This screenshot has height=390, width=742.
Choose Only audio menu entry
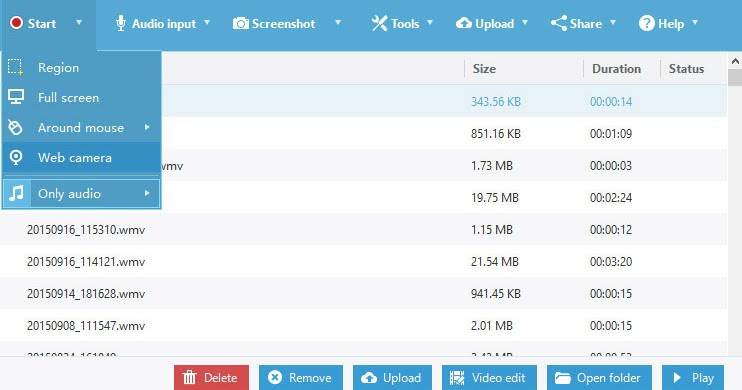[x=81, y=193]
